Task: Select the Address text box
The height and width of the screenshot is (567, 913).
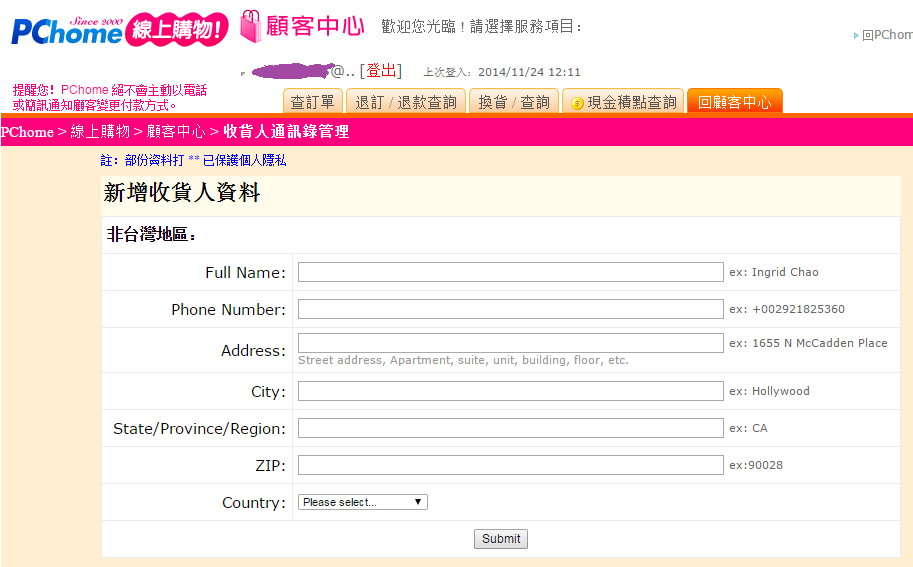Action: pyautogui.click(x=510, y=343)
